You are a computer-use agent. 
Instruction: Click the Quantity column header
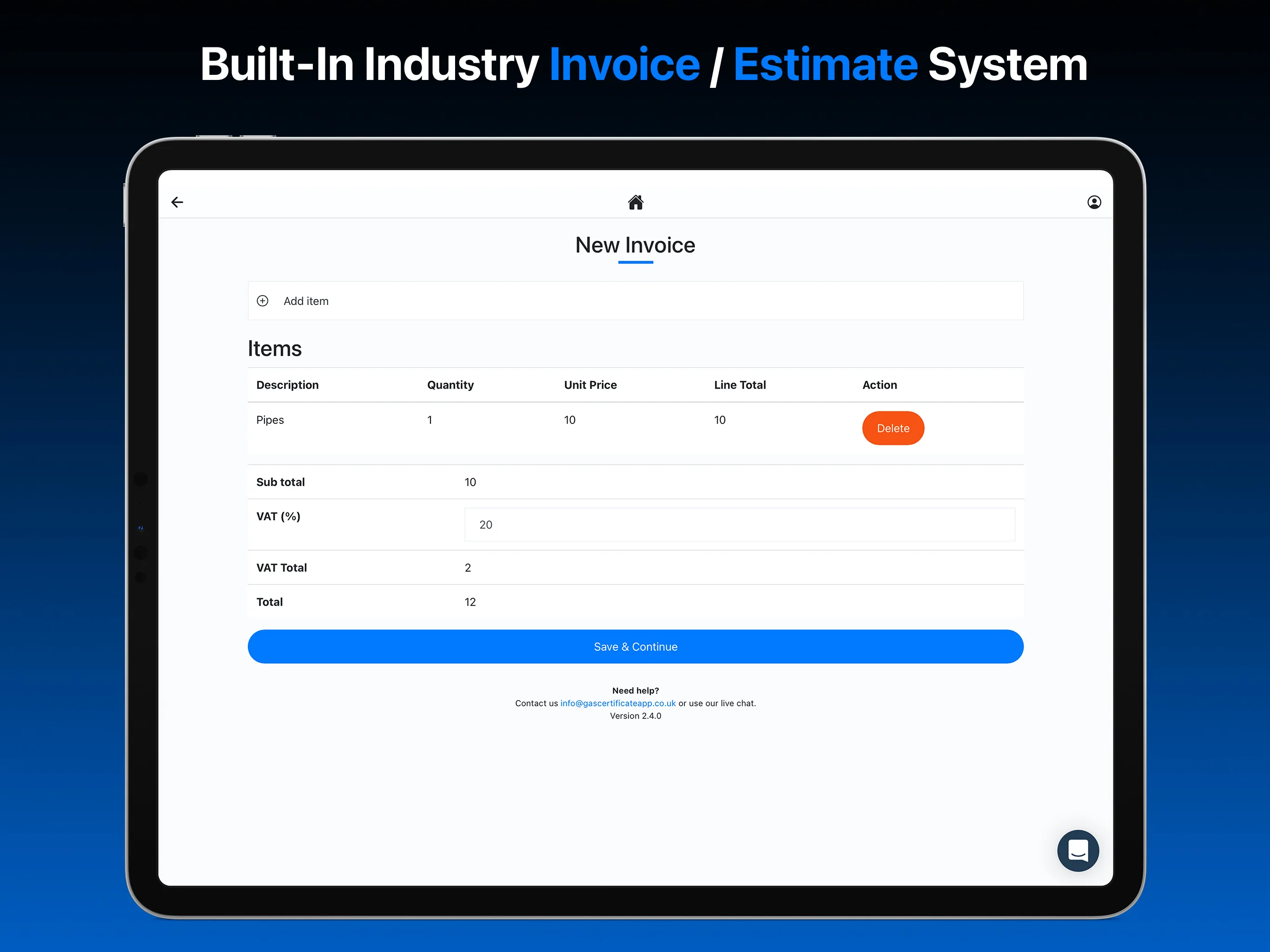tap(450, 385)
